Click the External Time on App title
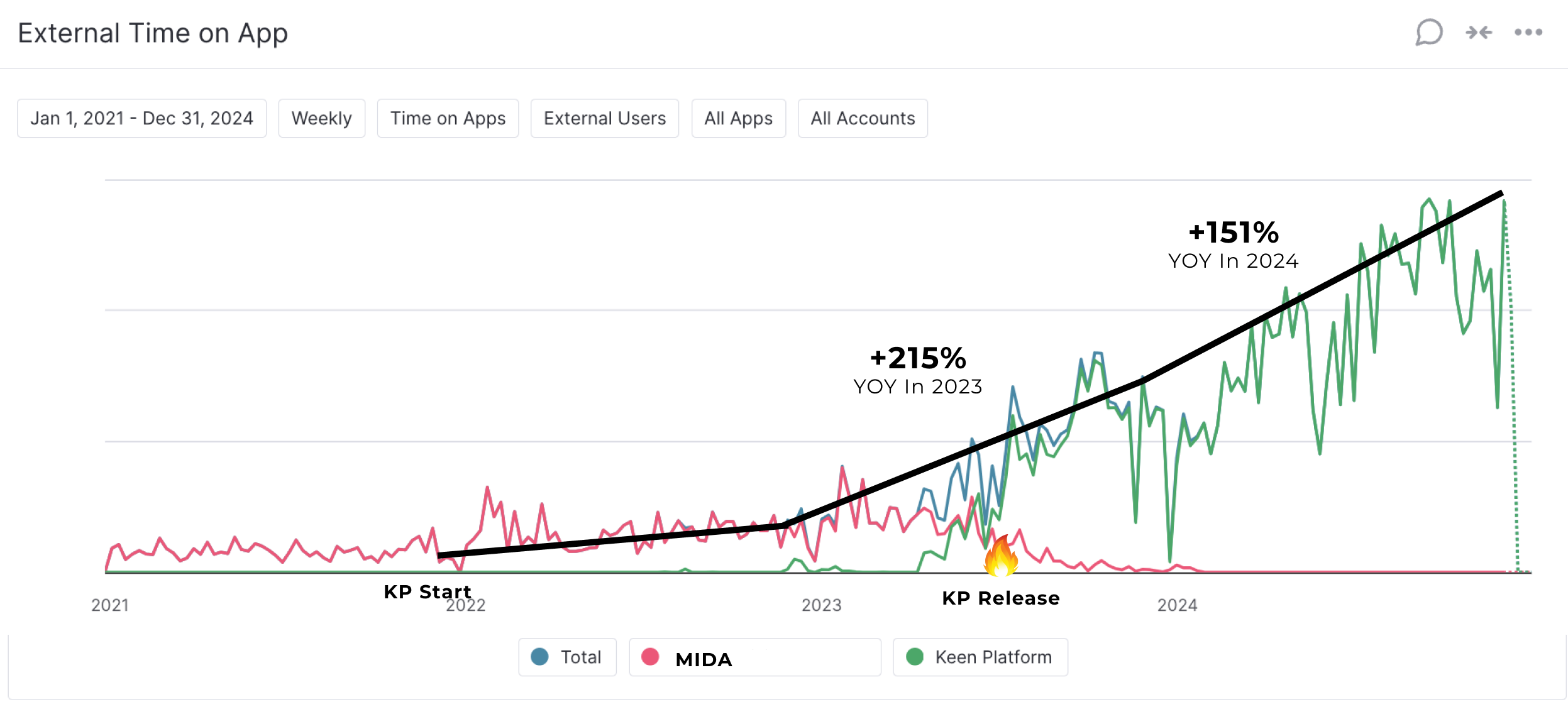 (153, 33)
